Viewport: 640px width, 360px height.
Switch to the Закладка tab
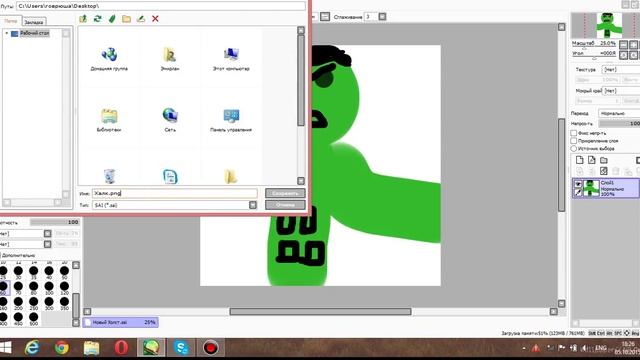[x=33, y=22]
